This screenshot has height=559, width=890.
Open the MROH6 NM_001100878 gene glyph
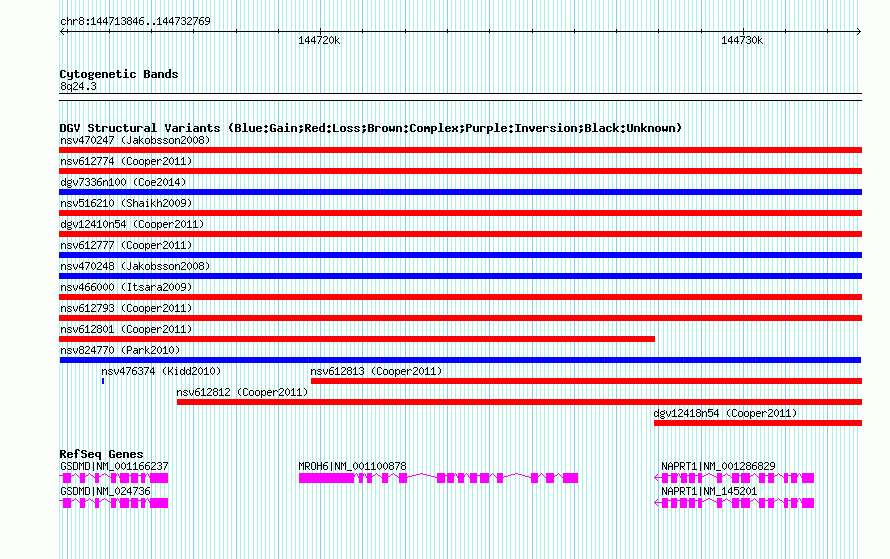(438, 478)
